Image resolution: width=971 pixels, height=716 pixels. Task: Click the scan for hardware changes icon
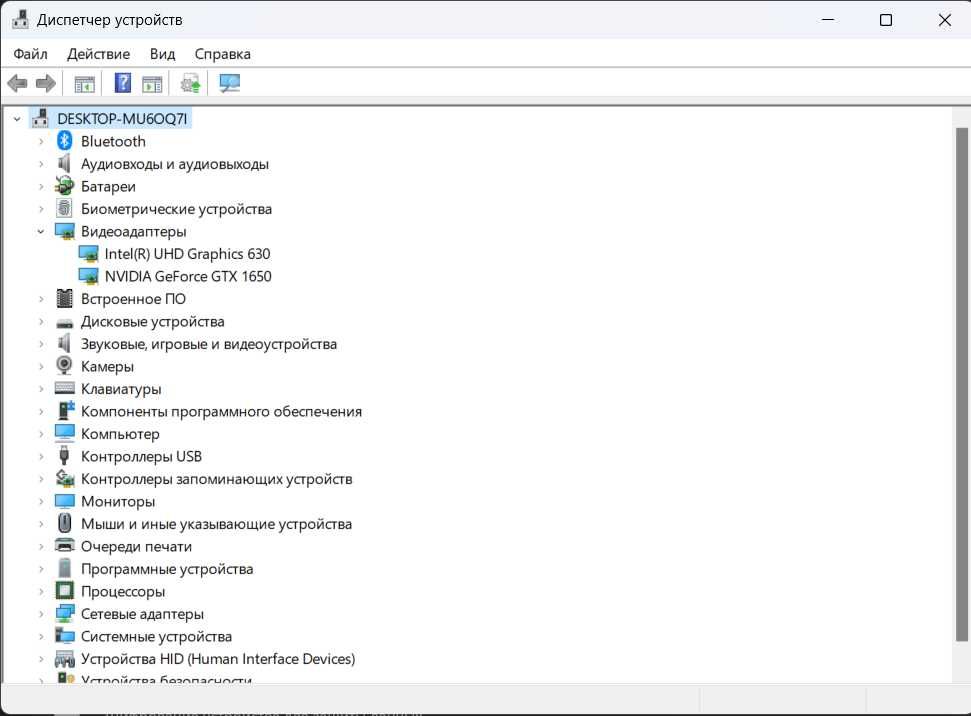230,83
